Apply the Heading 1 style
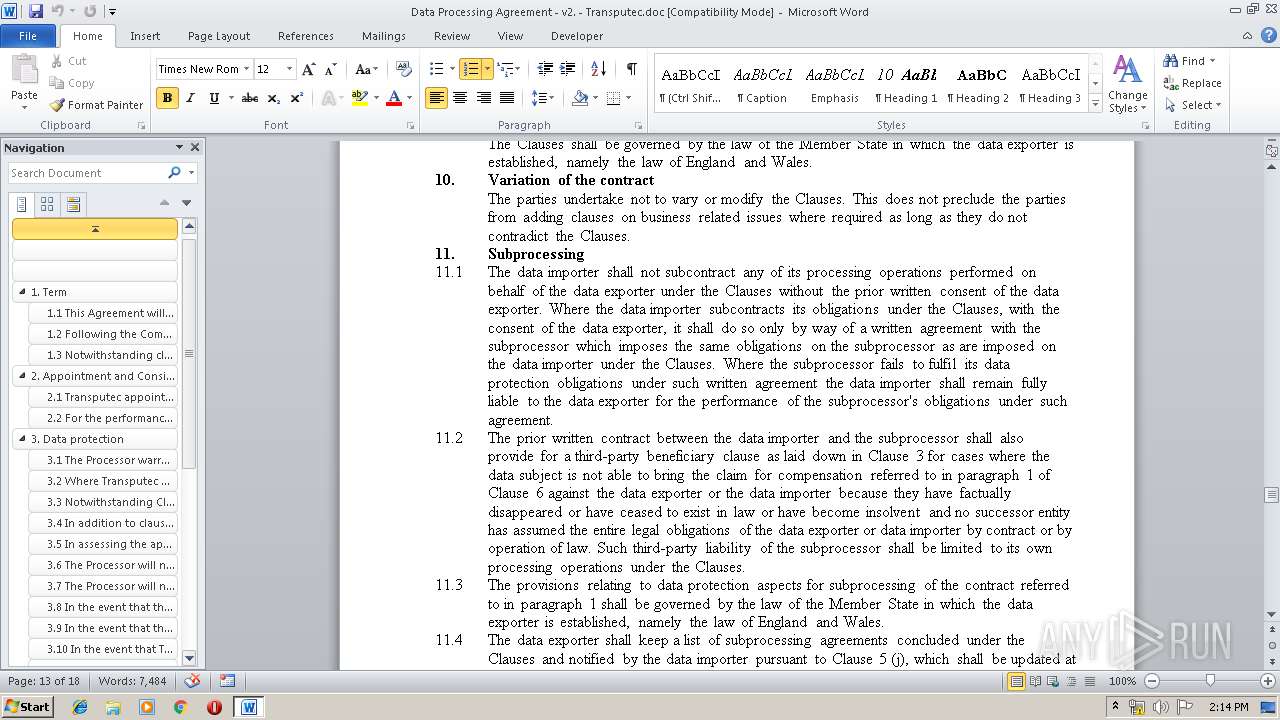The height and width of the screenshot is (720, 1280). pyautogui.click(x=907, y=85)
